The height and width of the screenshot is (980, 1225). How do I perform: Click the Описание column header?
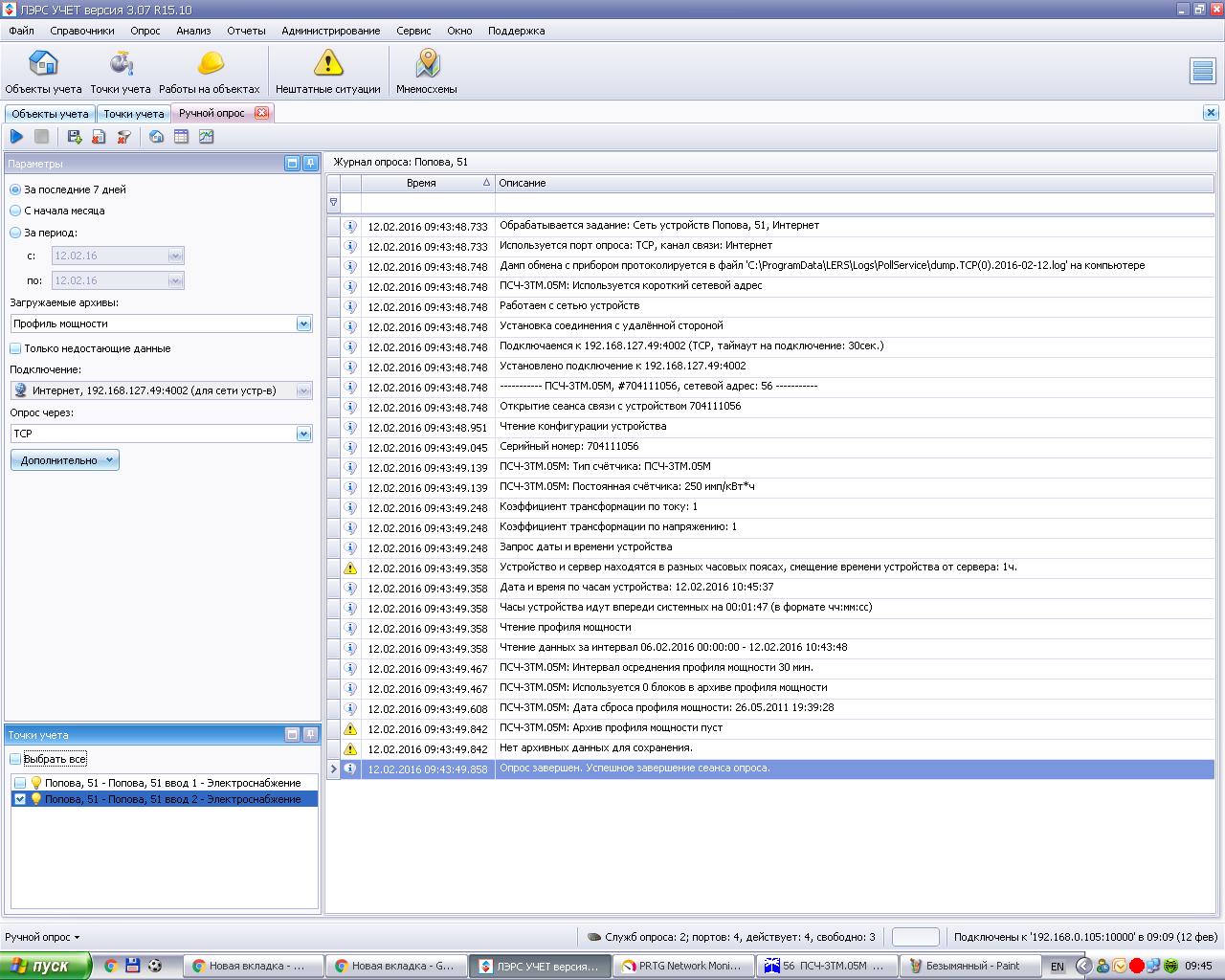[855, 183]
